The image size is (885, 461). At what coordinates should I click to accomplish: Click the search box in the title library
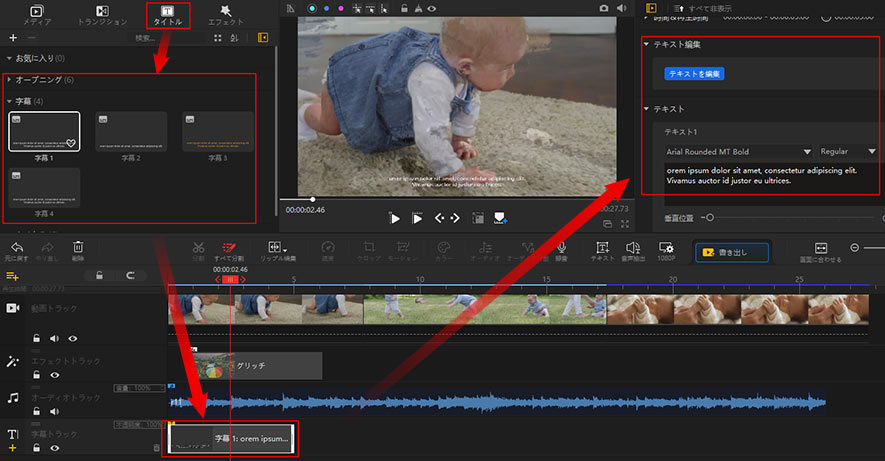(167, 38)
